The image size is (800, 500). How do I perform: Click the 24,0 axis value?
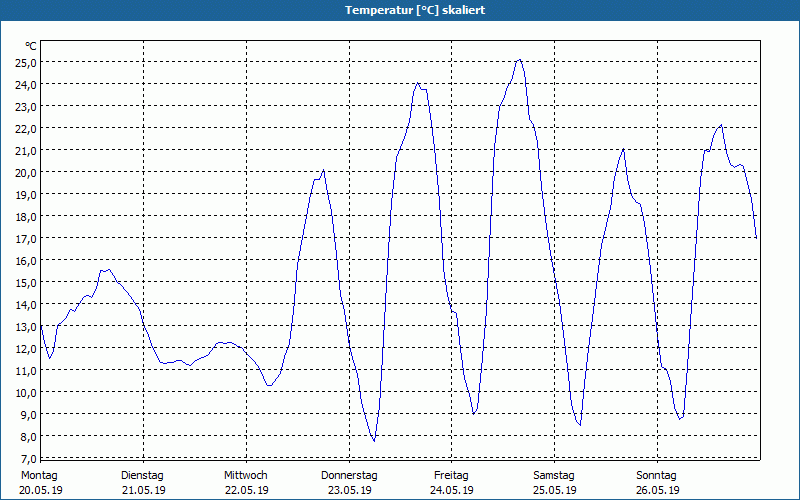pyautogui.click(x=26, y=85)
